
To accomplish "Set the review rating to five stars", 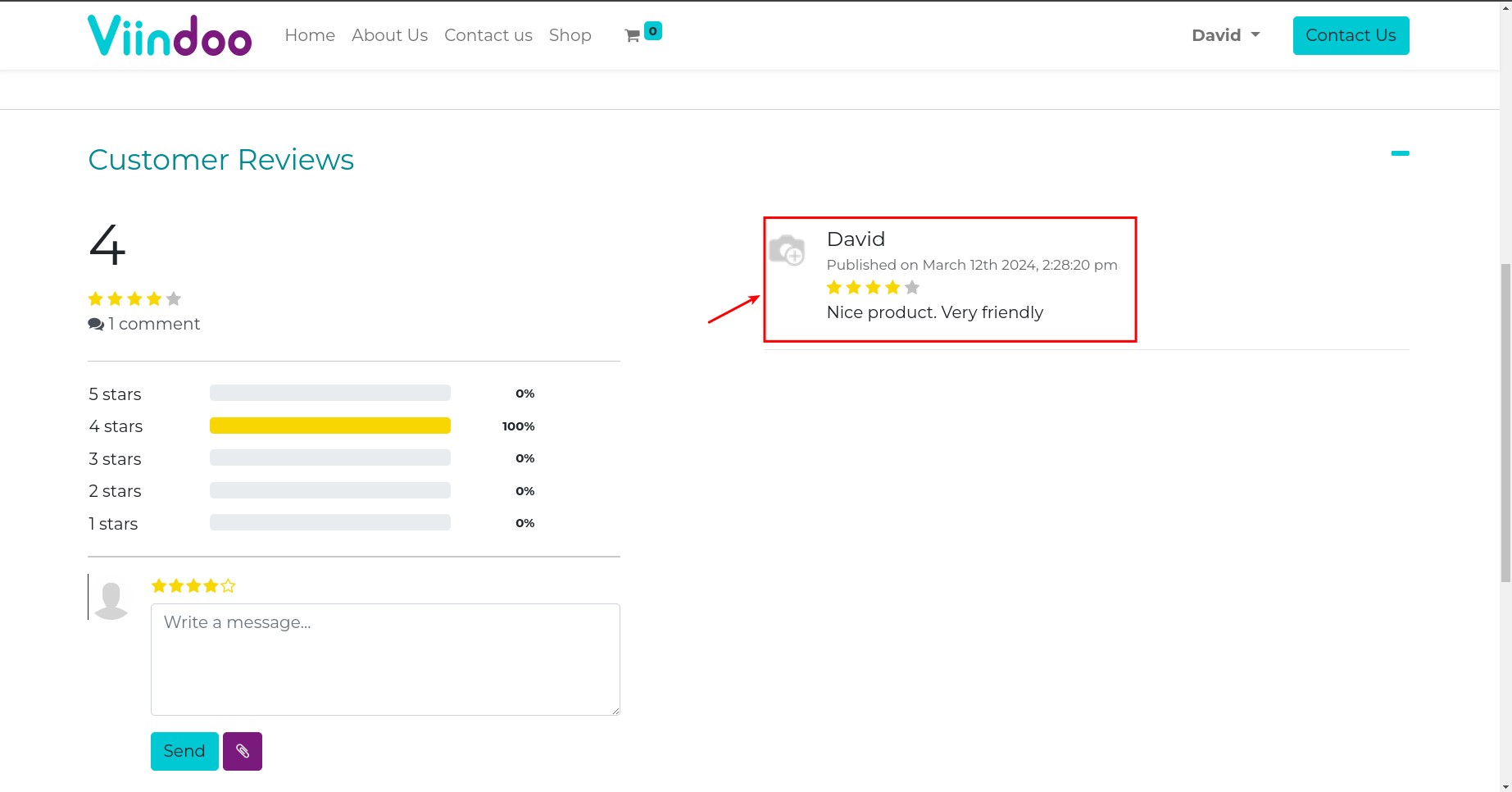I will (x=229, y=585).
